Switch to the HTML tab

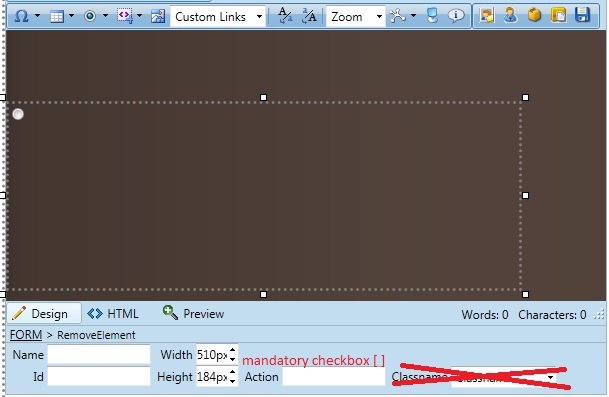113,313
